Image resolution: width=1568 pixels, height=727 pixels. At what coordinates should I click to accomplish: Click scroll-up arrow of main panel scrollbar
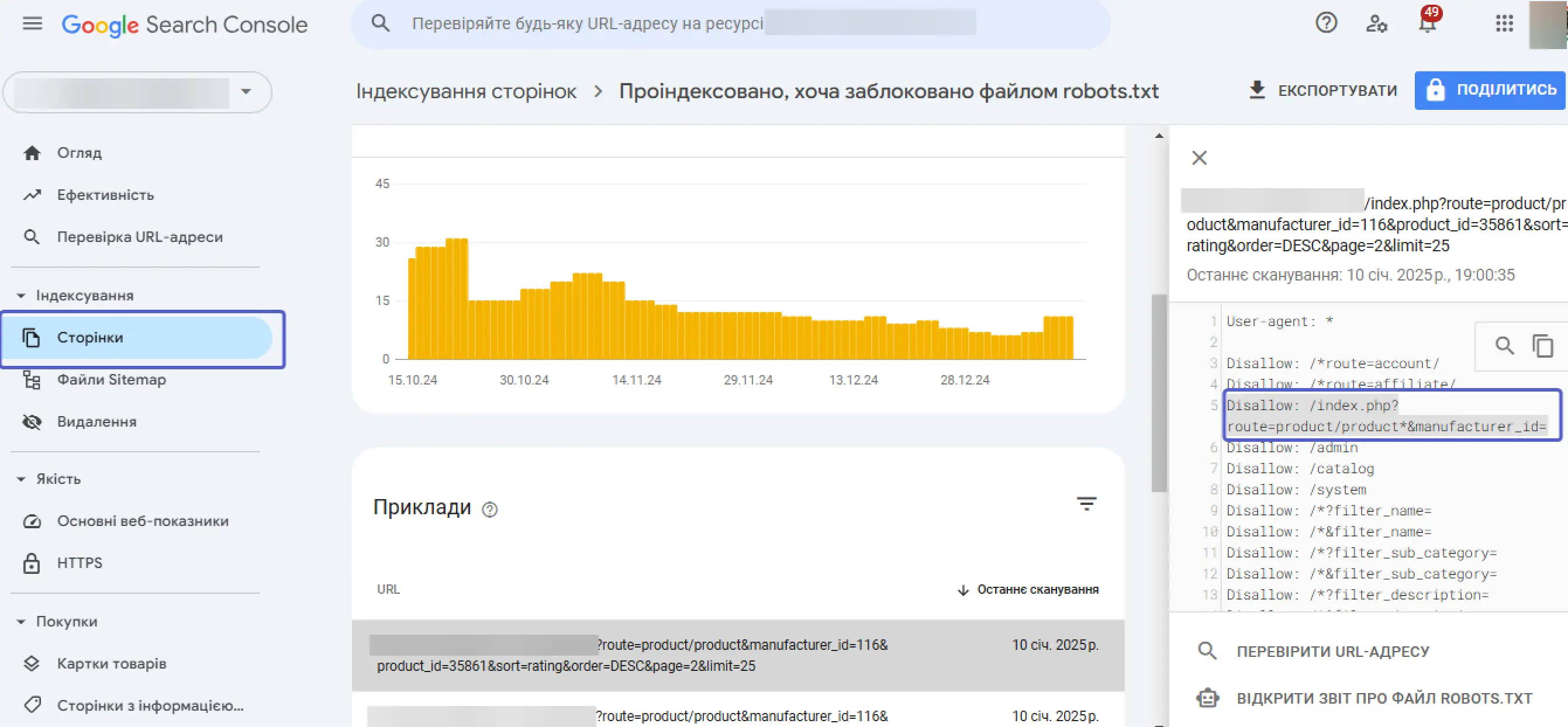[1159, 136]
